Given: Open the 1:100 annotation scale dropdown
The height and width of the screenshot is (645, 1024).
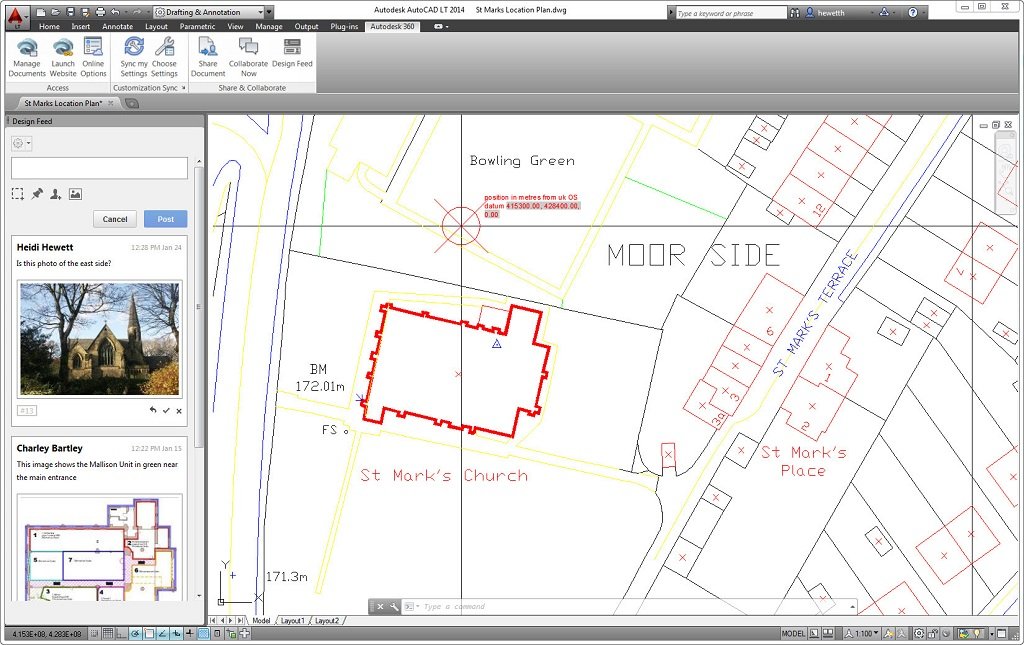Looking at the screenshot, I should pyautogui.click(x=866, y=634).
